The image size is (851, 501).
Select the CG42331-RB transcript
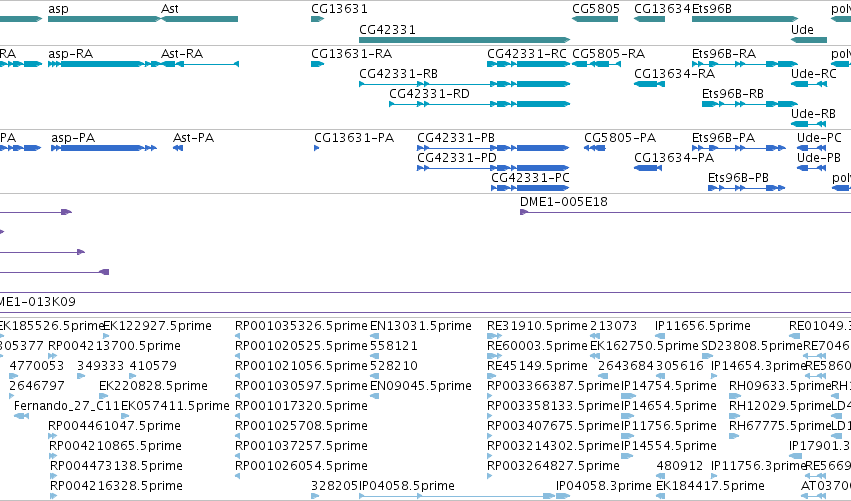click(465, 84)
